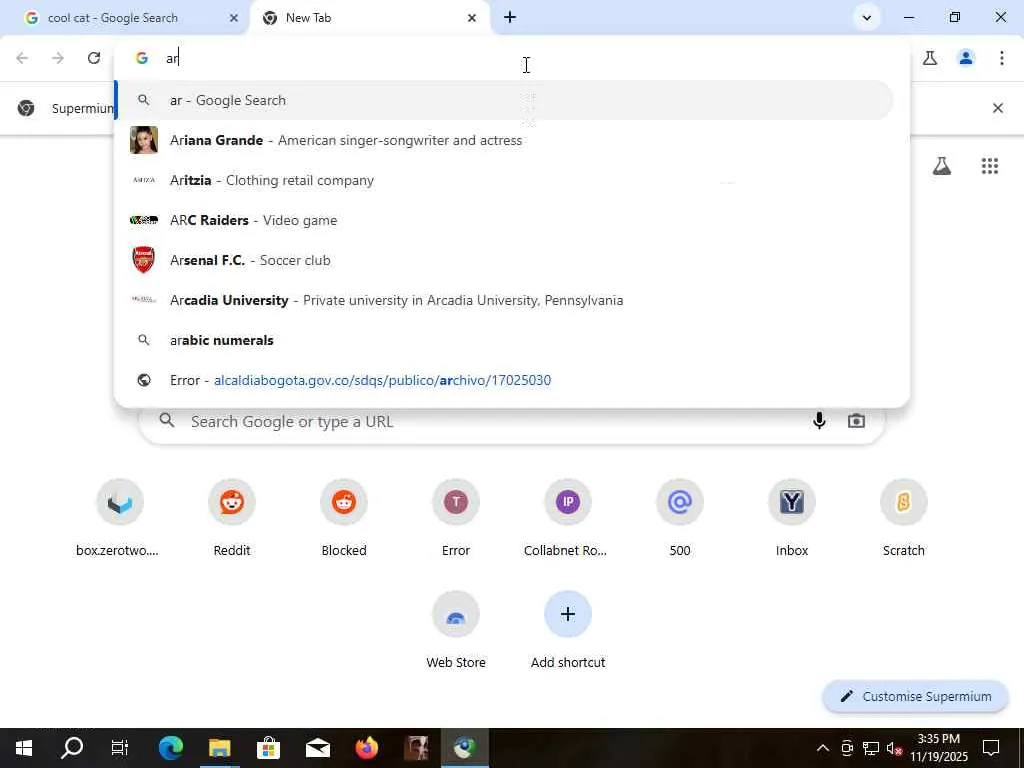Image resolution: width=1024 pixels, height=768 pixels.
Task: Open Microsoft Store from taskbar
Action: (x=268, y=748)
